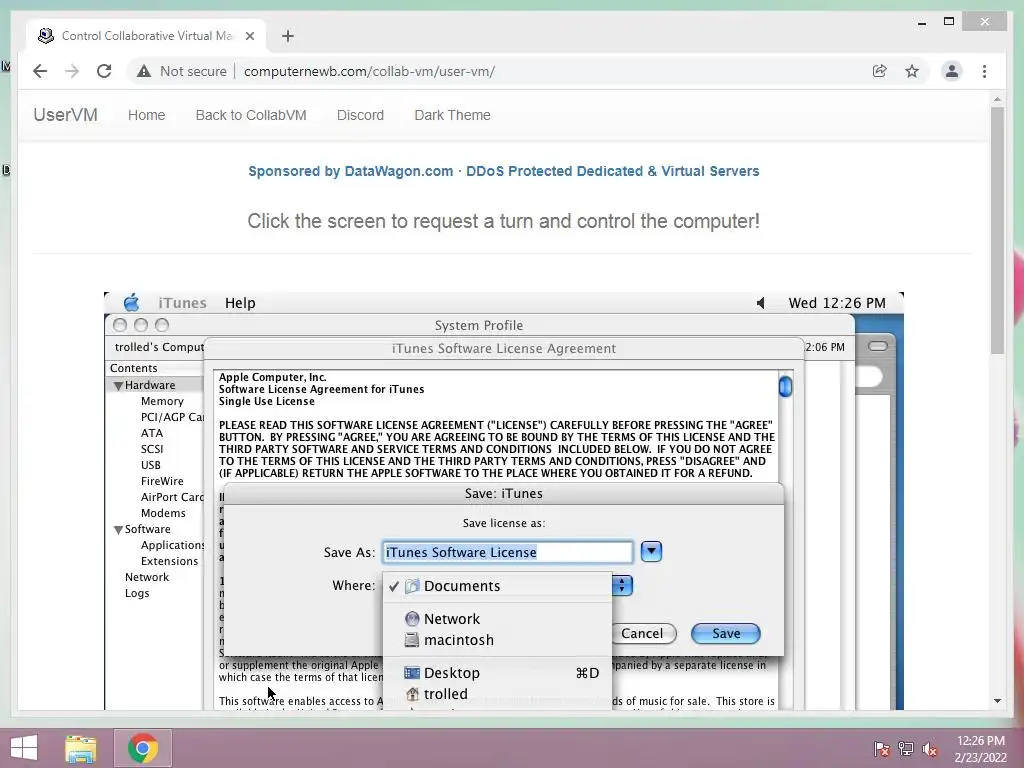Choose the trolled home folder
Screen dimensions: 1024x768
(x=498, y=694)
